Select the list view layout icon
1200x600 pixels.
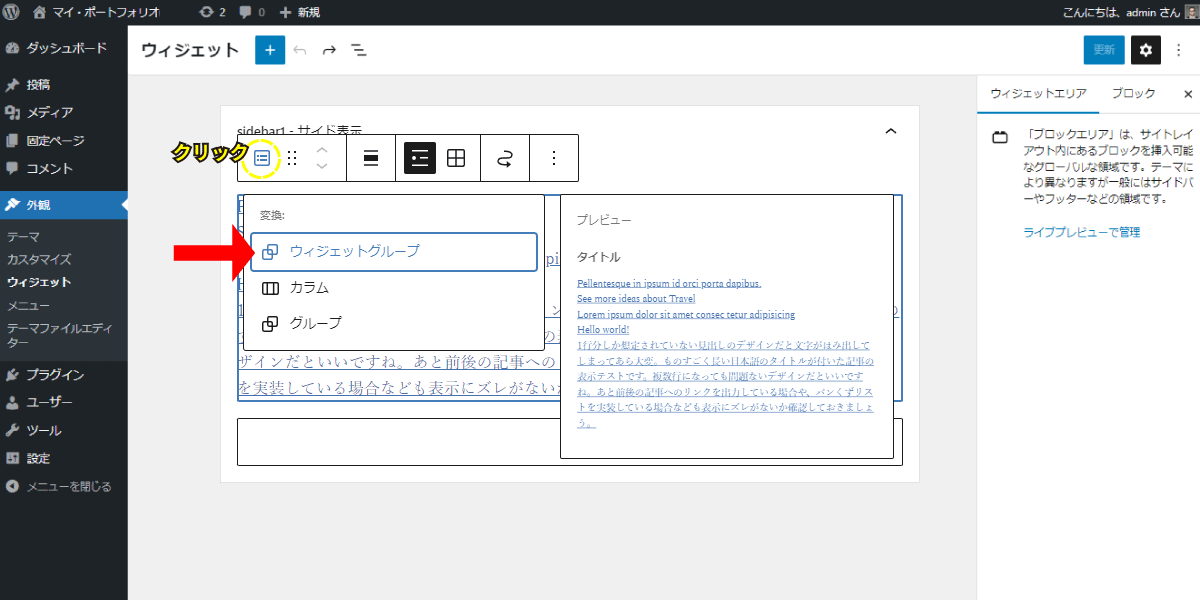pyautogui.click(x=420, y=158)
